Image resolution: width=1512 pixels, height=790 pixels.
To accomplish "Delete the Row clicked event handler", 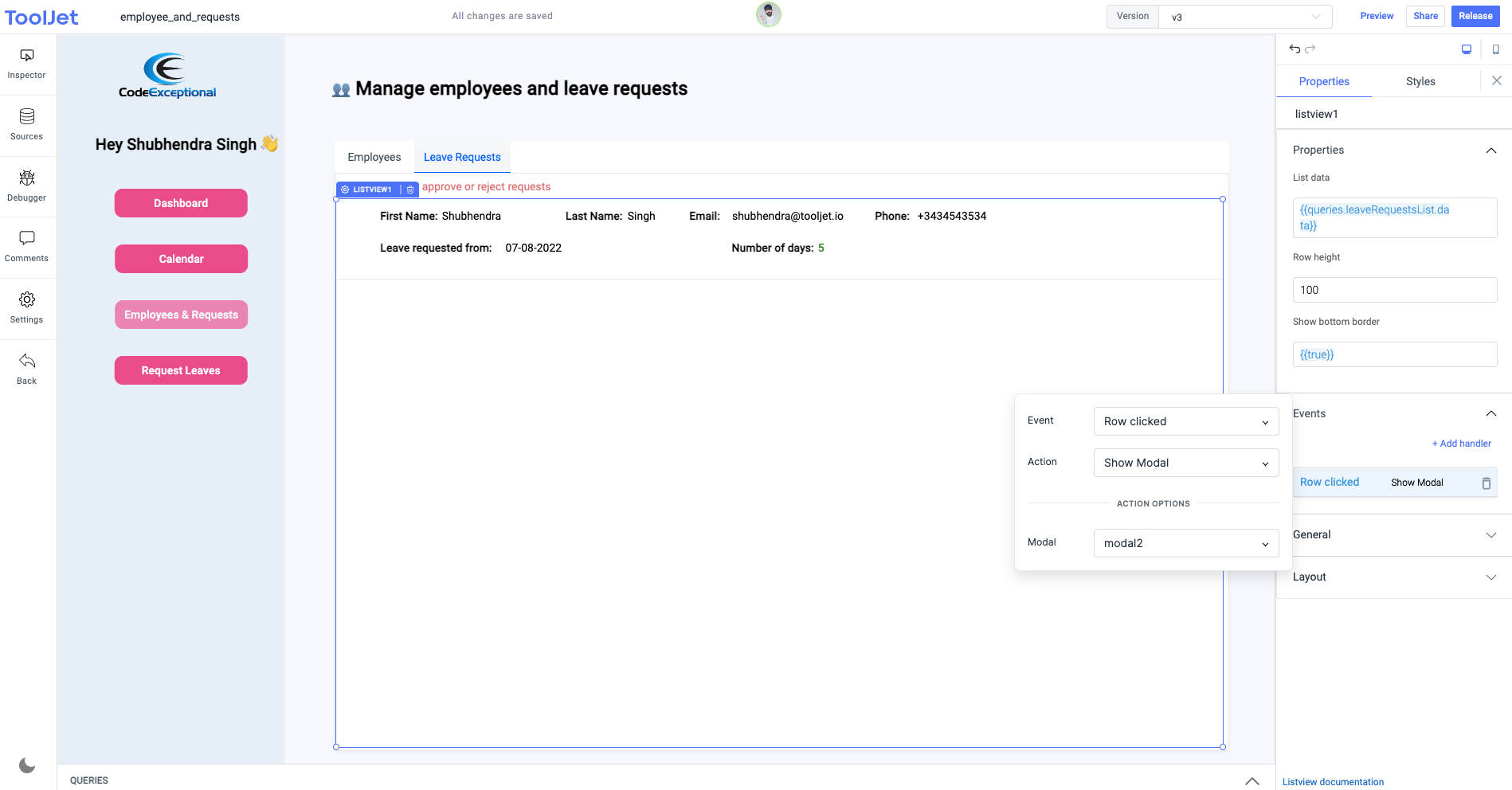I will tap(1487, 482).
